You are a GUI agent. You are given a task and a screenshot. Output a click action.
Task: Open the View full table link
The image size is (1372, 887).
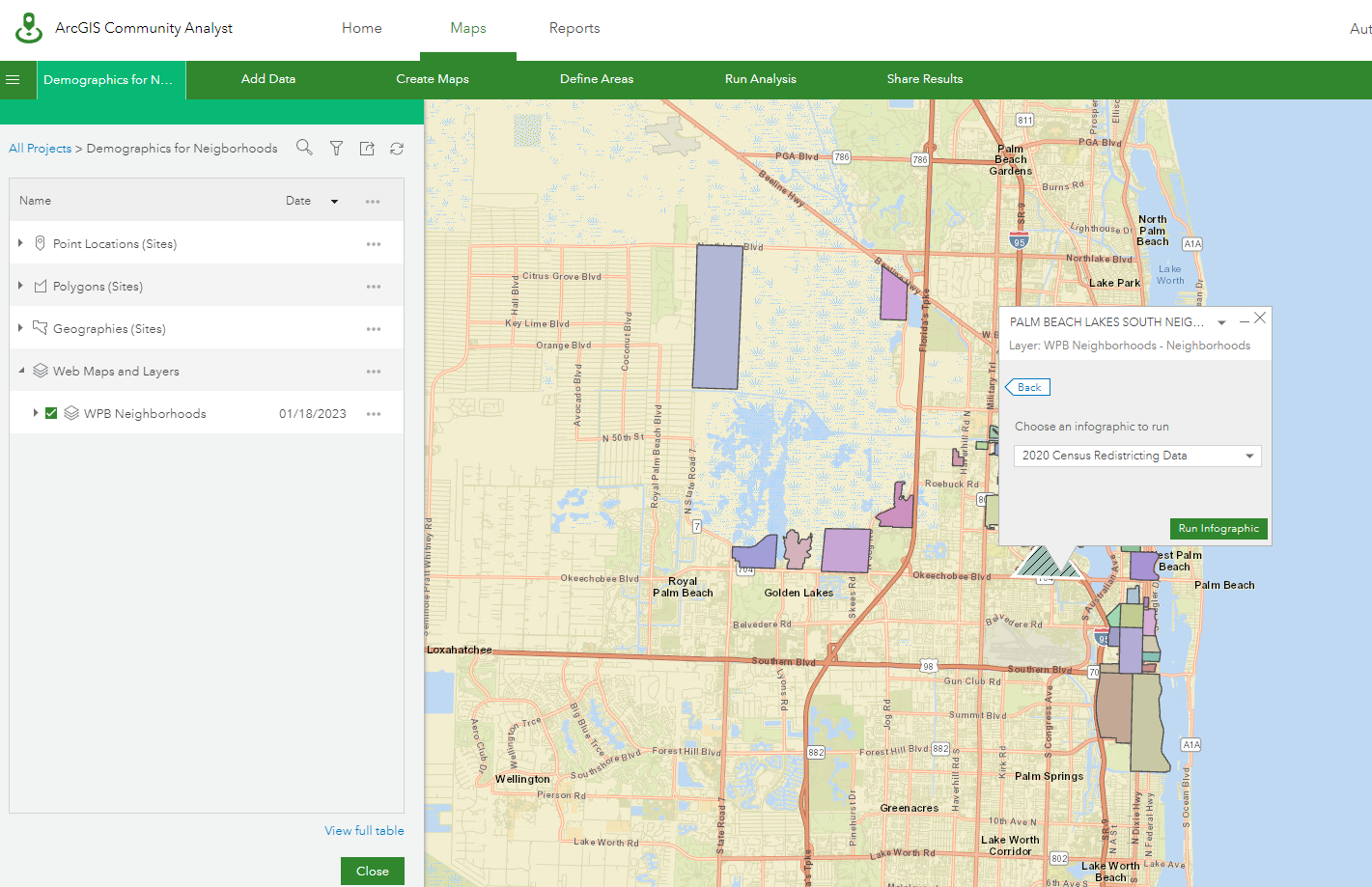(x=364, y=831)
